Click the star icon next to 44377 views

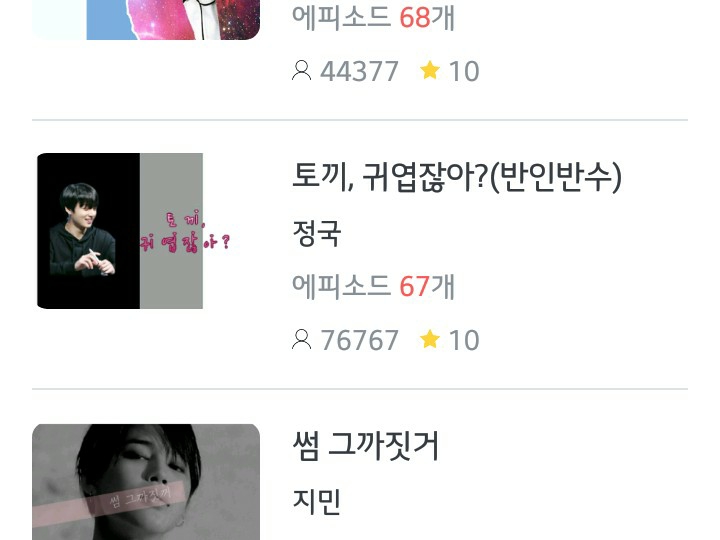[x=430, y=70]
